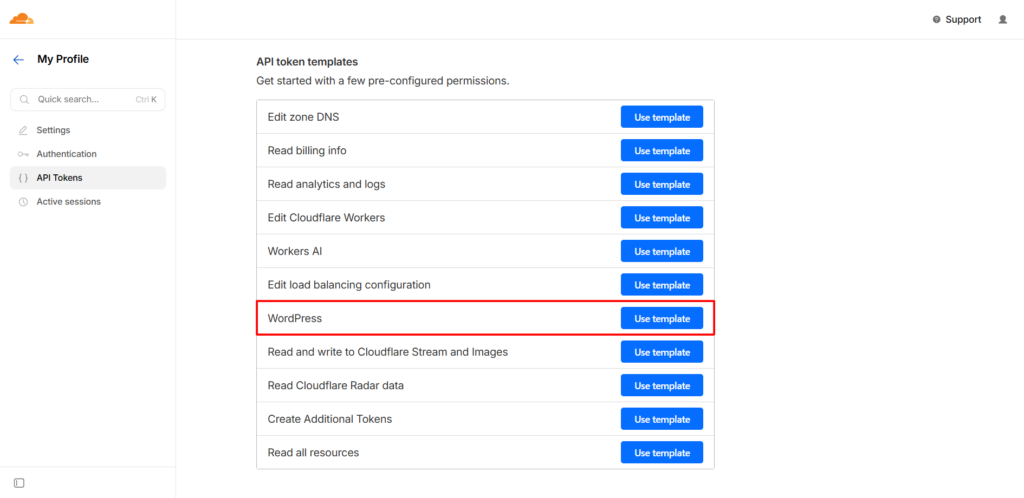1024x498 pixels.
Task: Click the Quick search magnifier icon
Action: click(24, 100)
